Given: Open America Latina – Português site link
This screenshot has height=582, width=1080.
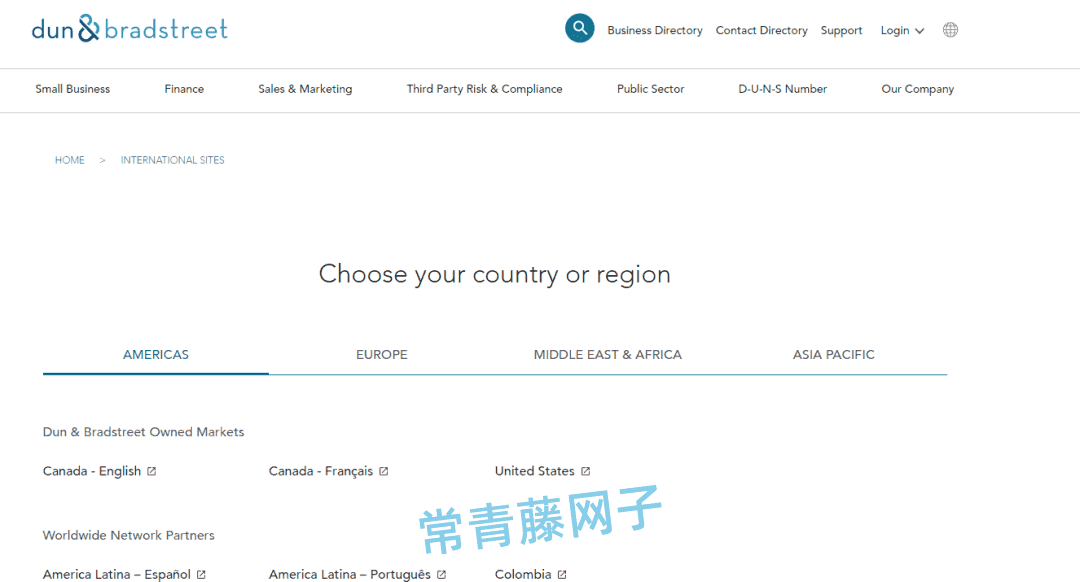Looking at the screenshot, I should point(349,574).
